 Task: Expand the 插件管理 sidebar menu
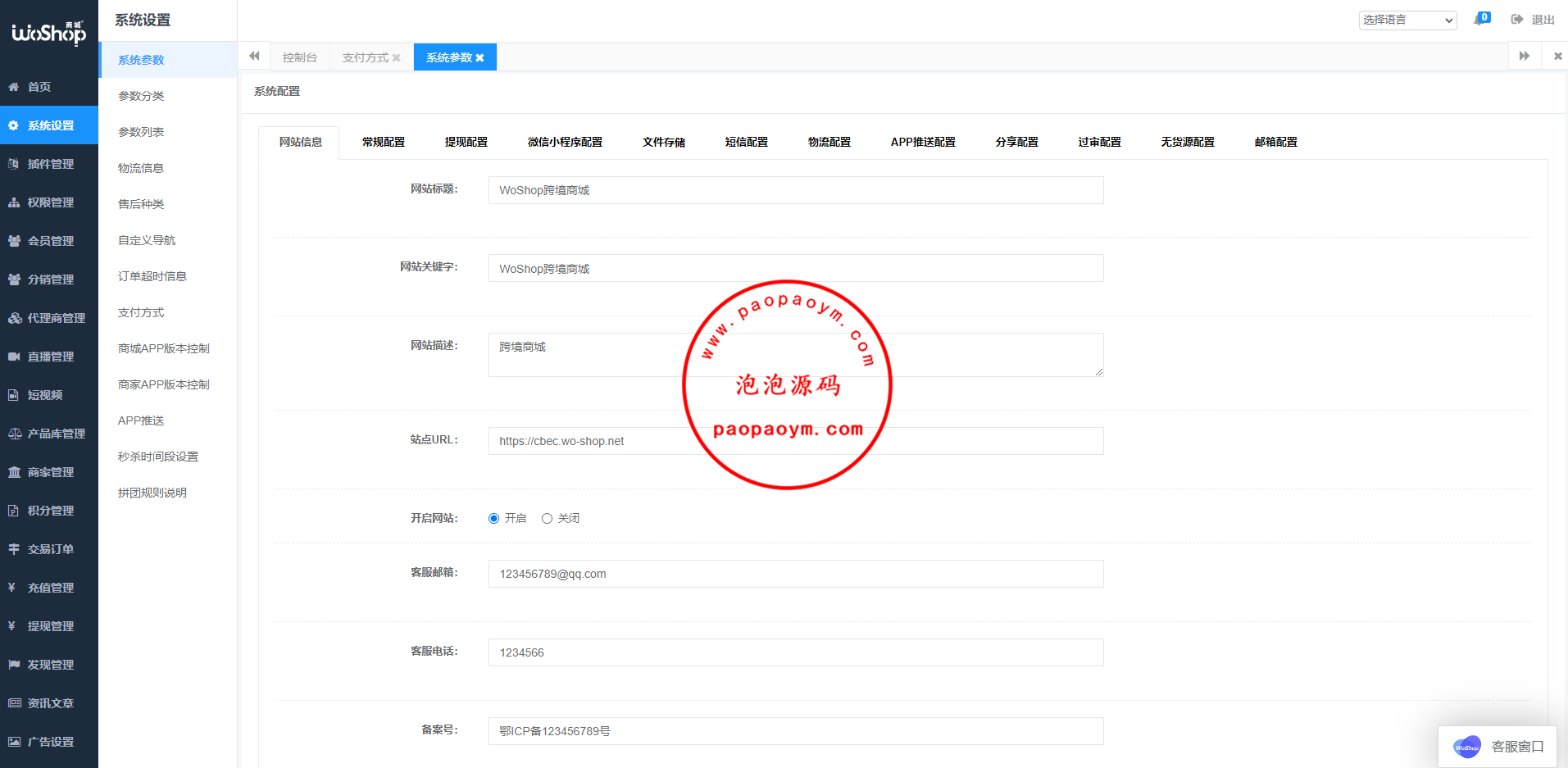pyautogui.click(x=50, y=164)
